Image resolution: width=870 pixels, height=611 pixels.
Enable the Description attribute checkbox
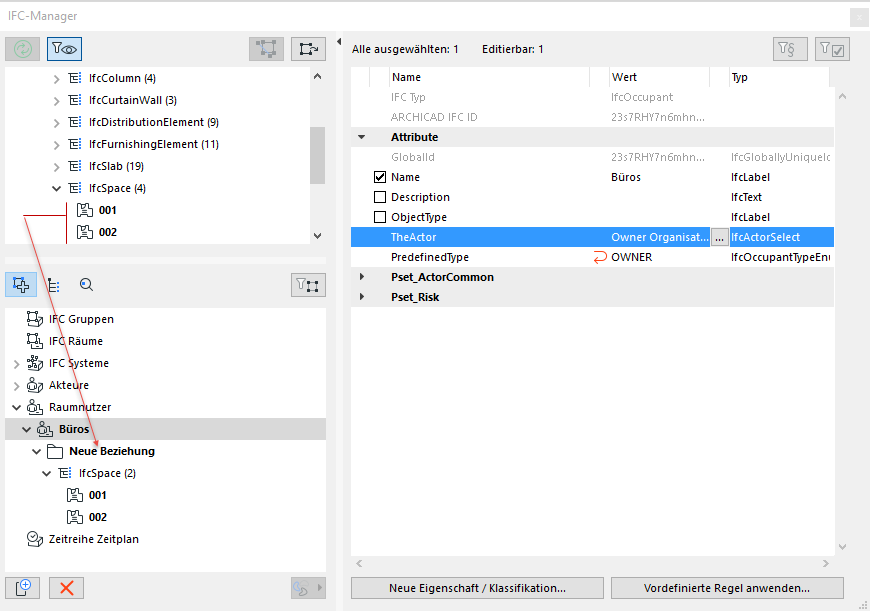pos(379,197)
